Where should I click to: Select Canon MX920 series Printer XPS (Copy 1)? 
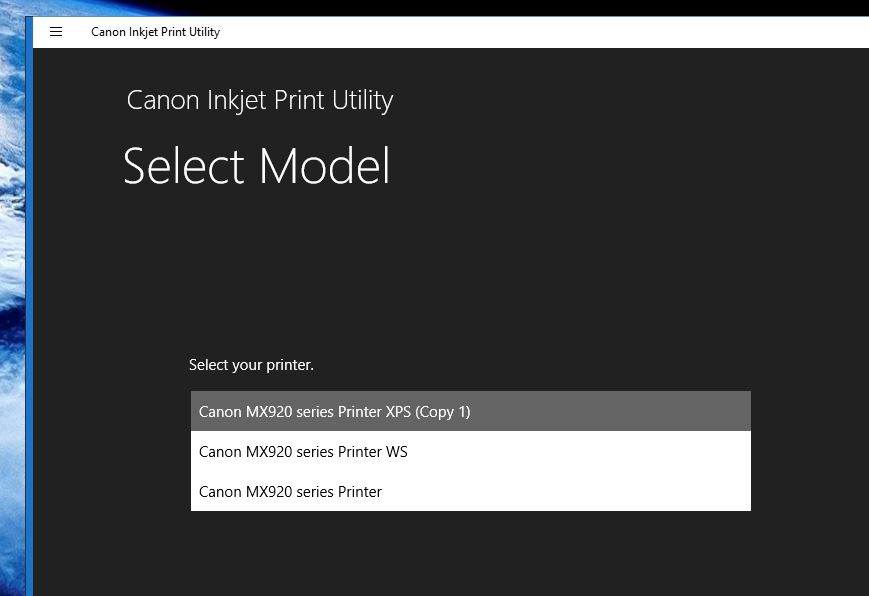point(471,411)
